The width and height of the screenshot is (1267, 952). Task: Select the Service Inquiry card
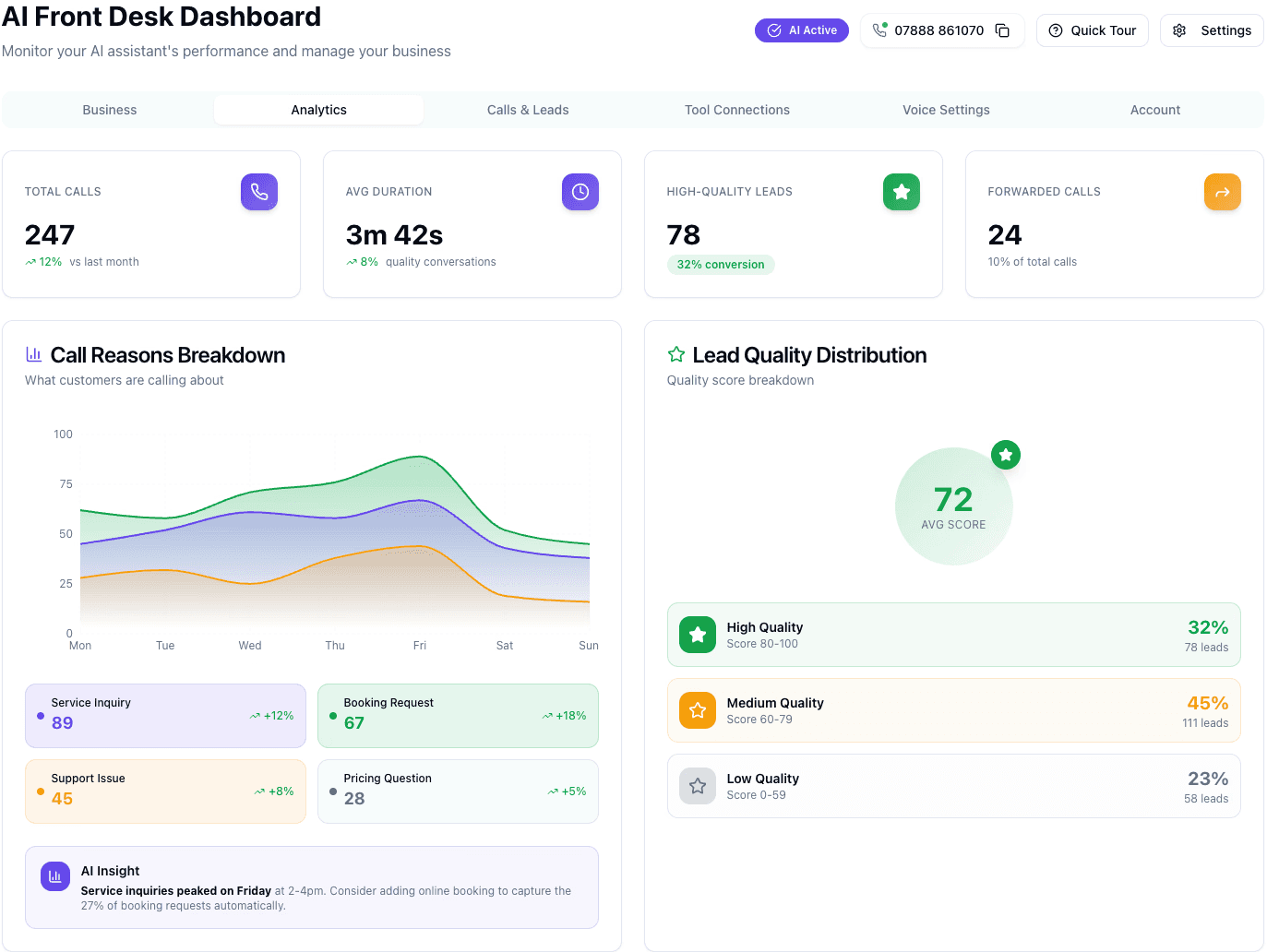[165, 716]
